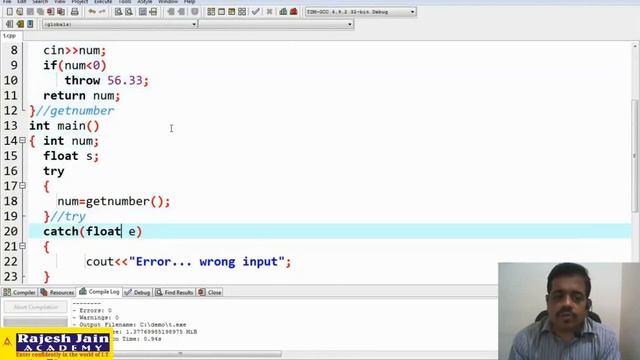Click the Save All toolbar icon
640x360 pixels.
click(40, 12)
